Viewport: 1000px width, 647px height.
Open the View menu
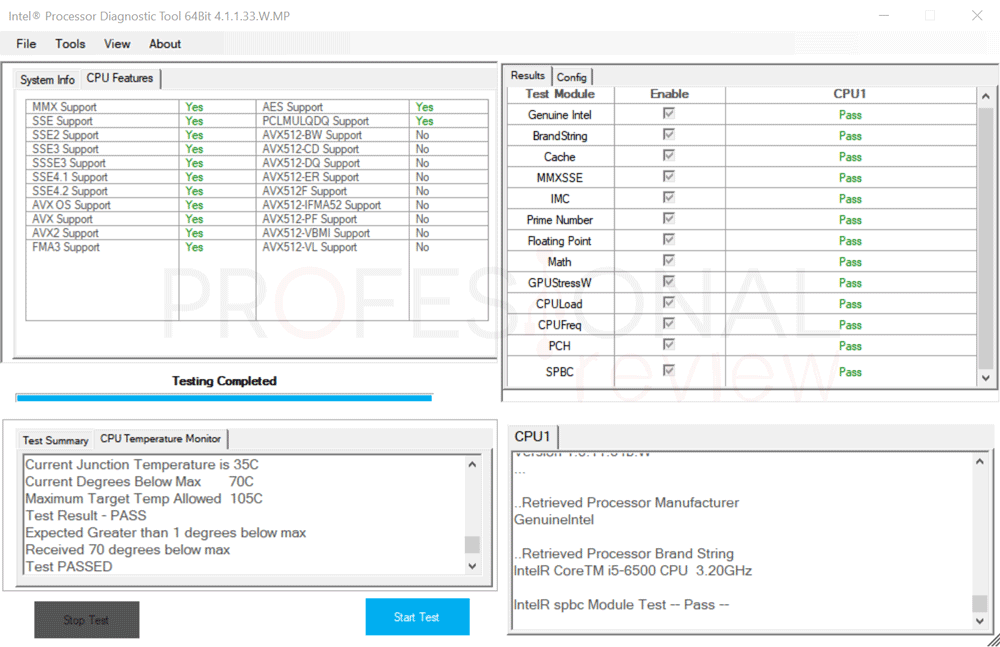117,44
